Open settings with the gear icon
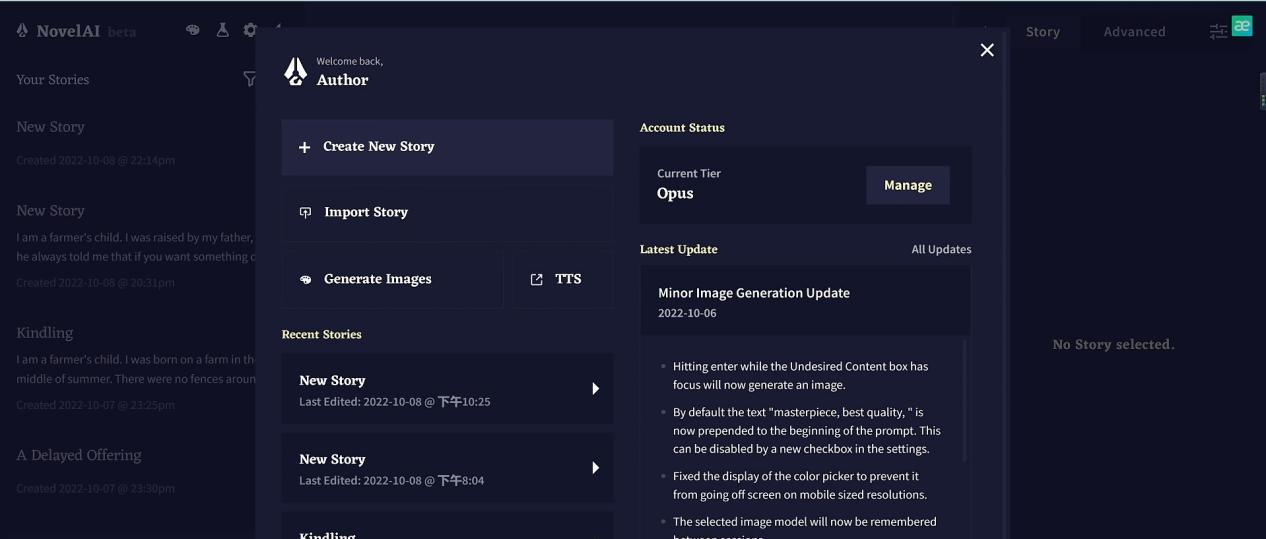1266x539 pixels. (249, 30)
